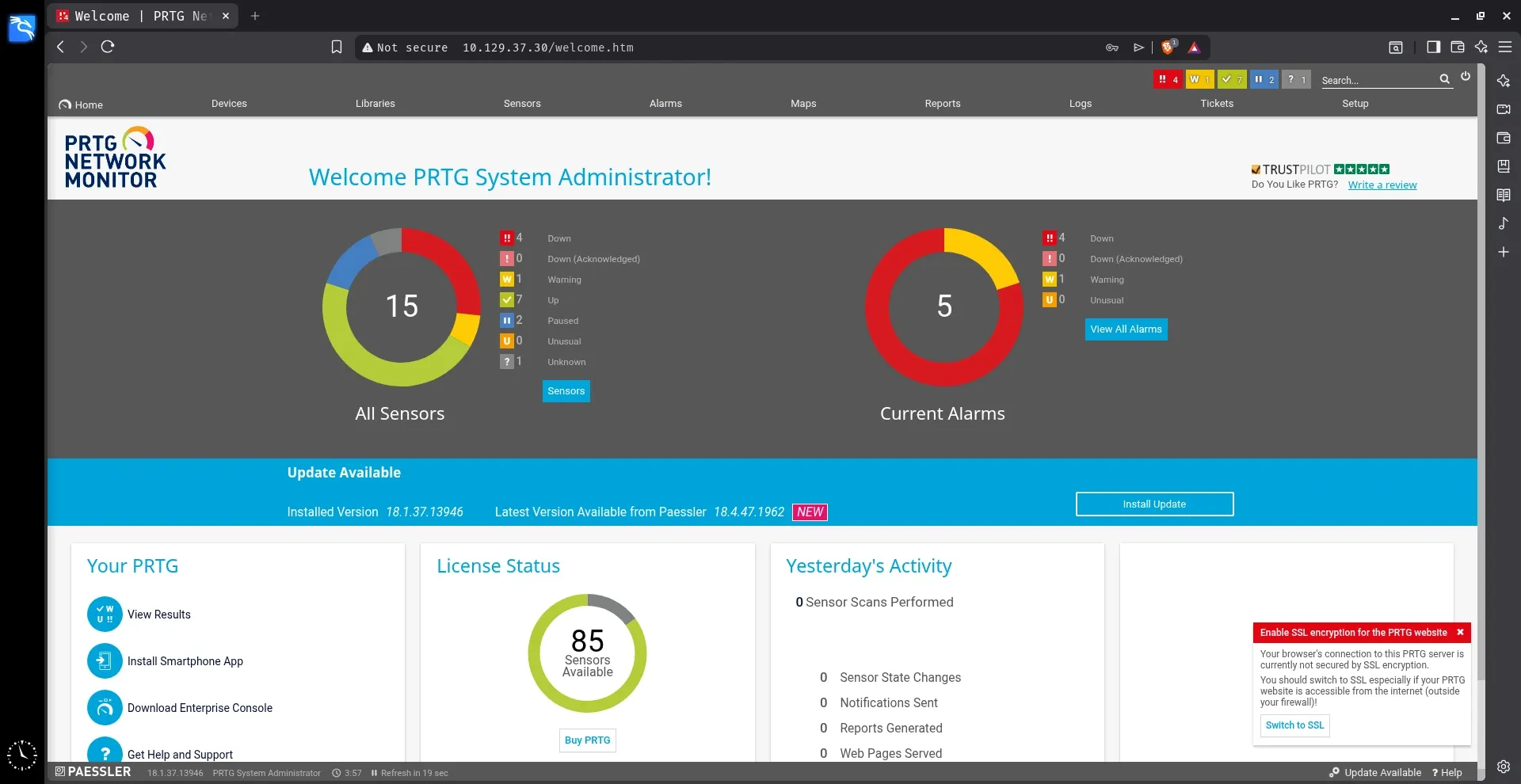Click the View Results round icon
This screenshot has height=784, width=1521.
click(x=105, y=614)
